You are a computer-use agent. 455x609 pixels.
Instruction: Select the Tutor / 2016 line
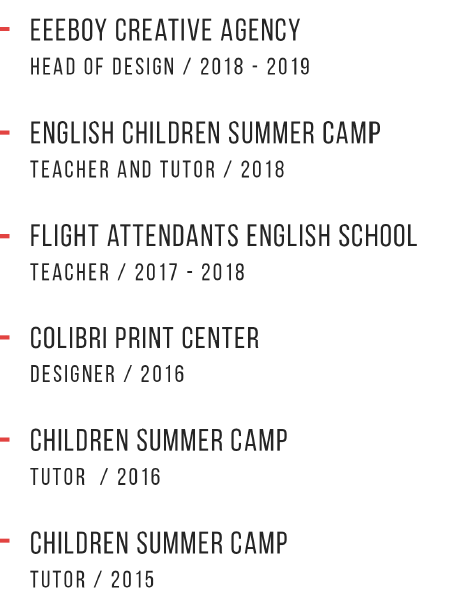(95, 477)
